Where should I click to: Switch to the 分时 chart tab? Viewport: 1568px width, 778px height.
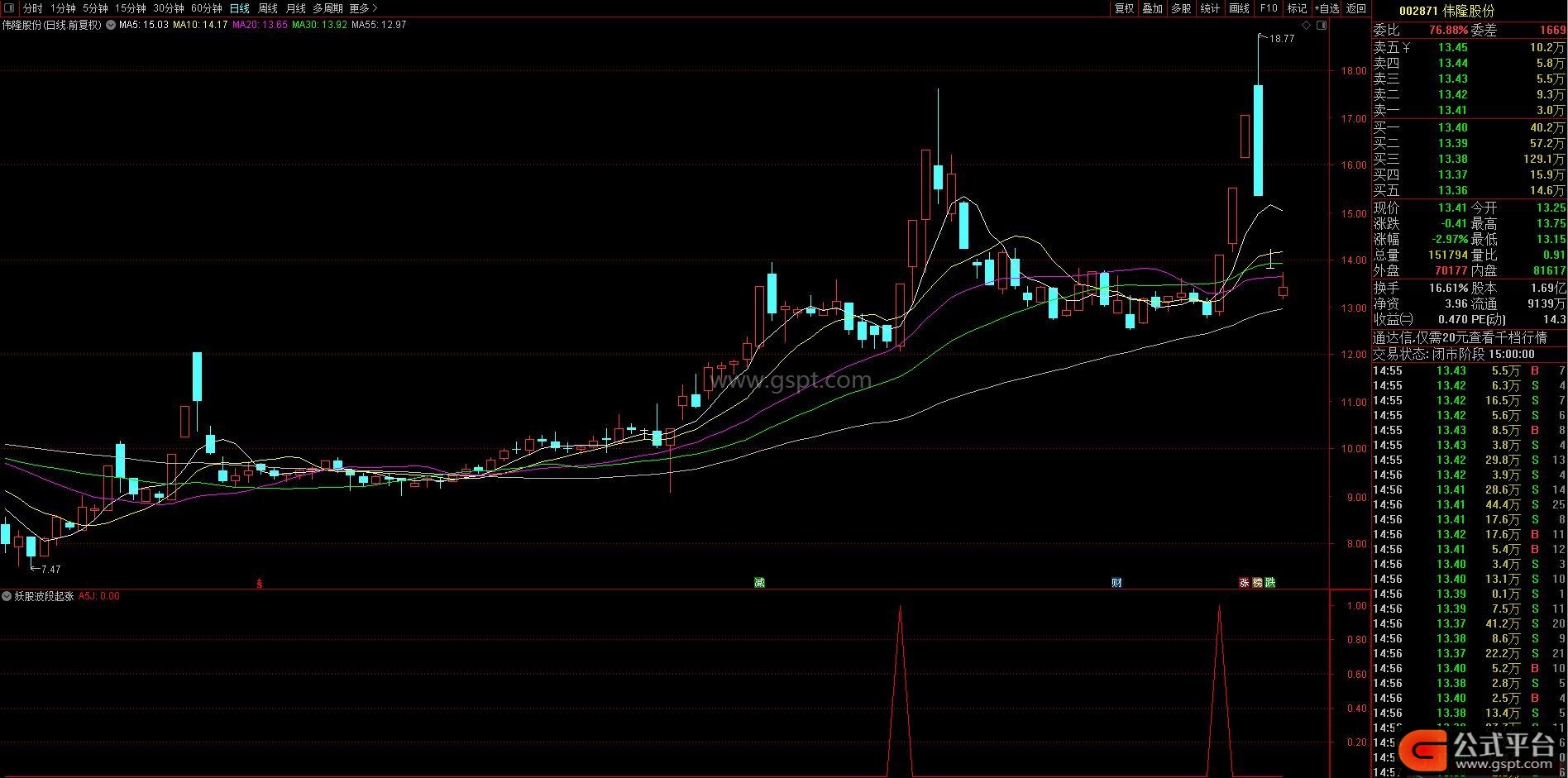click(x=32, y=8)
